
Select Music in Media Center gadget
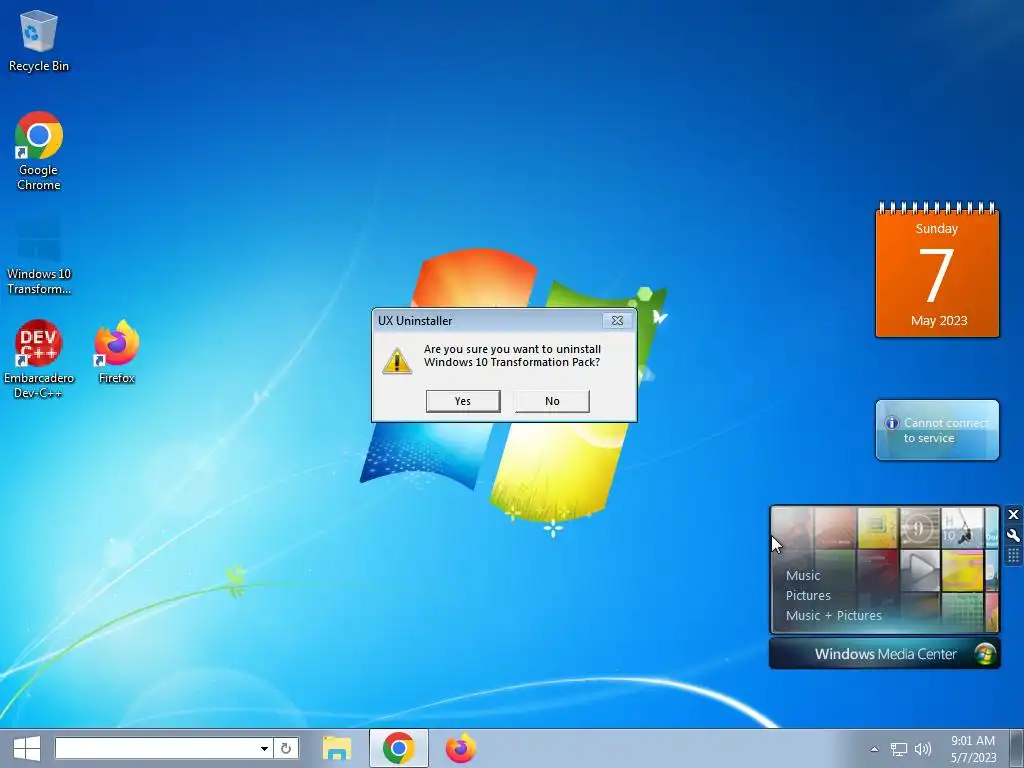pos(803,575)
